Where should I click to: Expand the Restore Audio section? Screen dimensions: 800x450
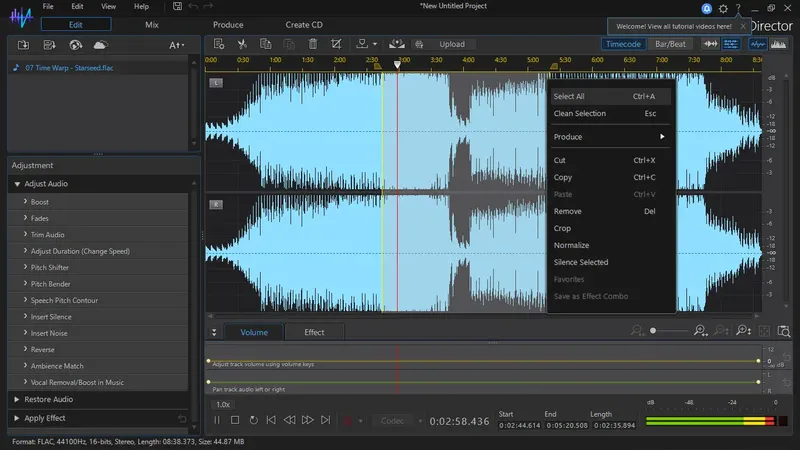(45, 399)
